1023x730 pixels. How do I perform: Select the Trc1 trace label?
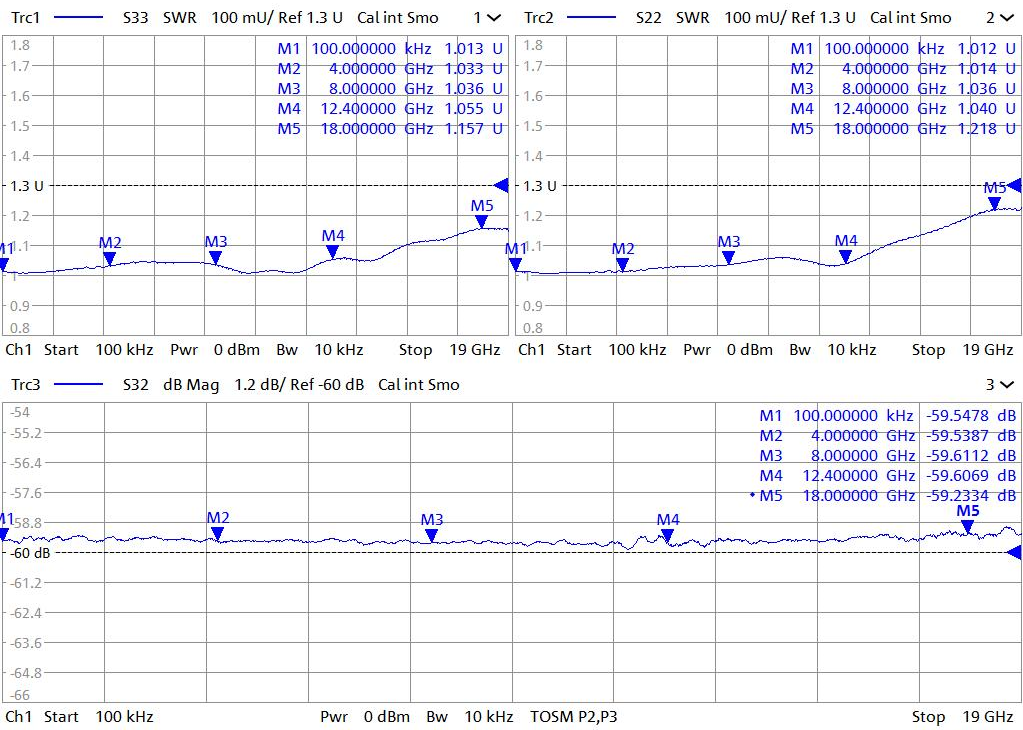[26, 18]
